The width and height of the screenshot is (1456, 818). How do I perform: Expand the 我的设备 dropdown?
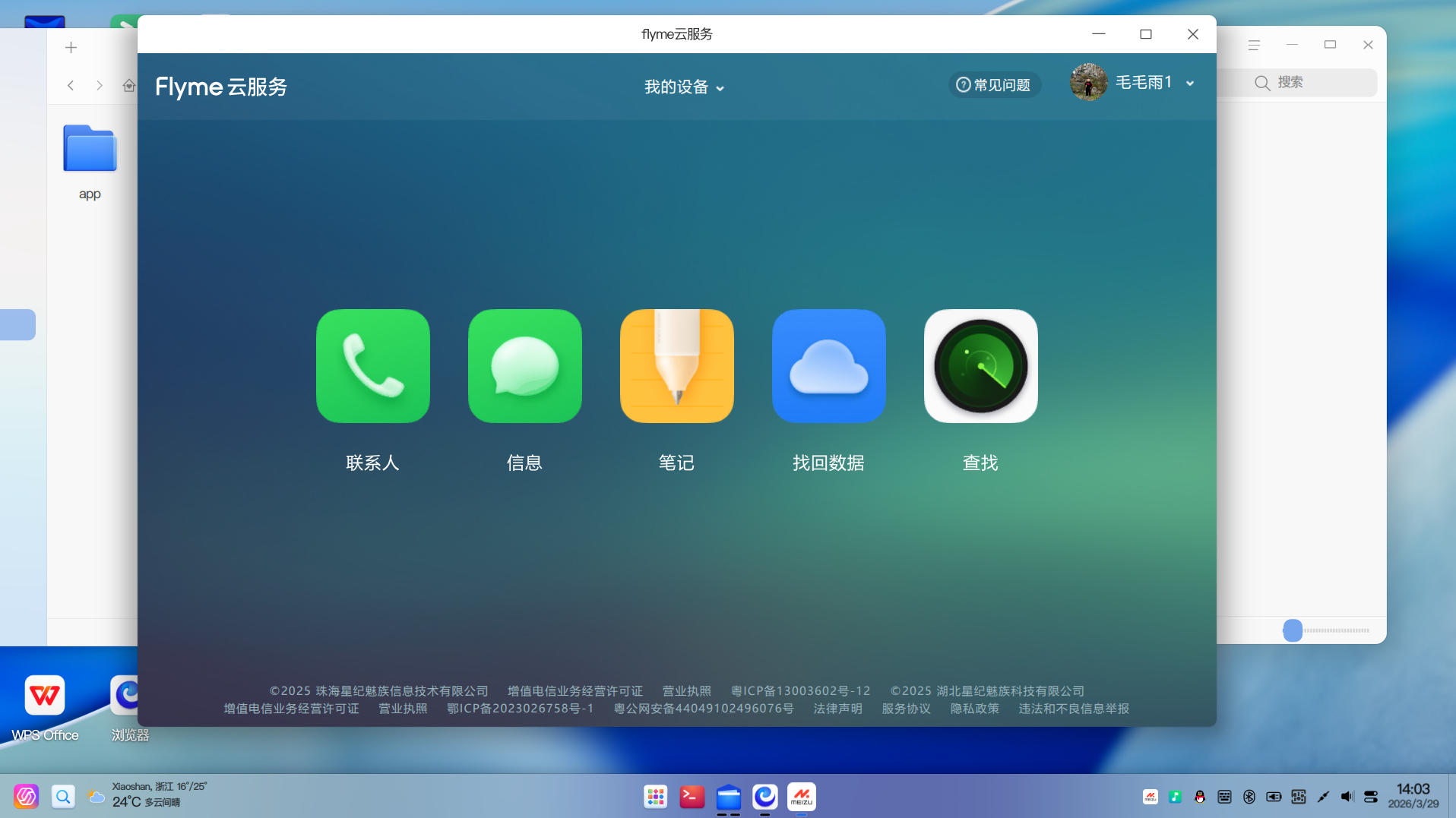[684, 87]
